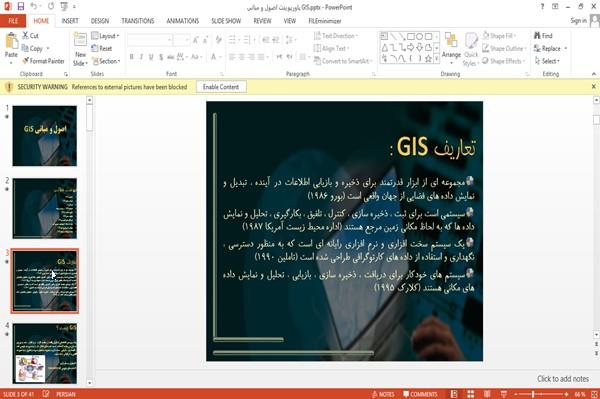Screen dimensions: 600x399
Task: Open Align Text dropdown
Action: coord(331,48)
